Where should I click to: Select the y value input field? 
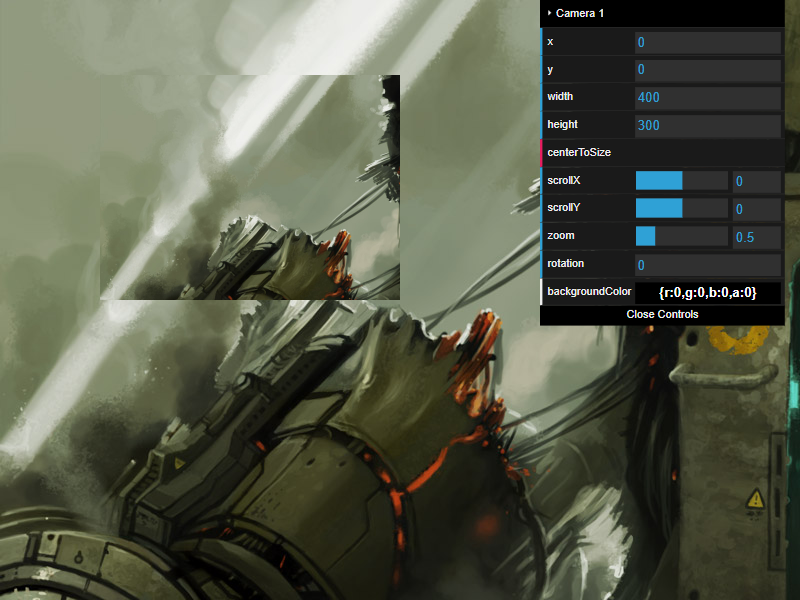click(708, 69)
